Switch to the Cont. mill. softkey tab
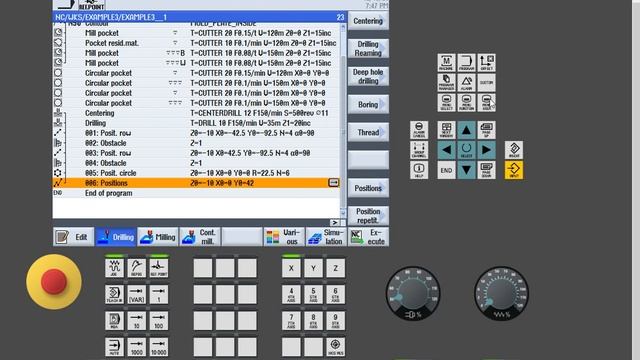 pyautogui.click(x=200, y=237)
